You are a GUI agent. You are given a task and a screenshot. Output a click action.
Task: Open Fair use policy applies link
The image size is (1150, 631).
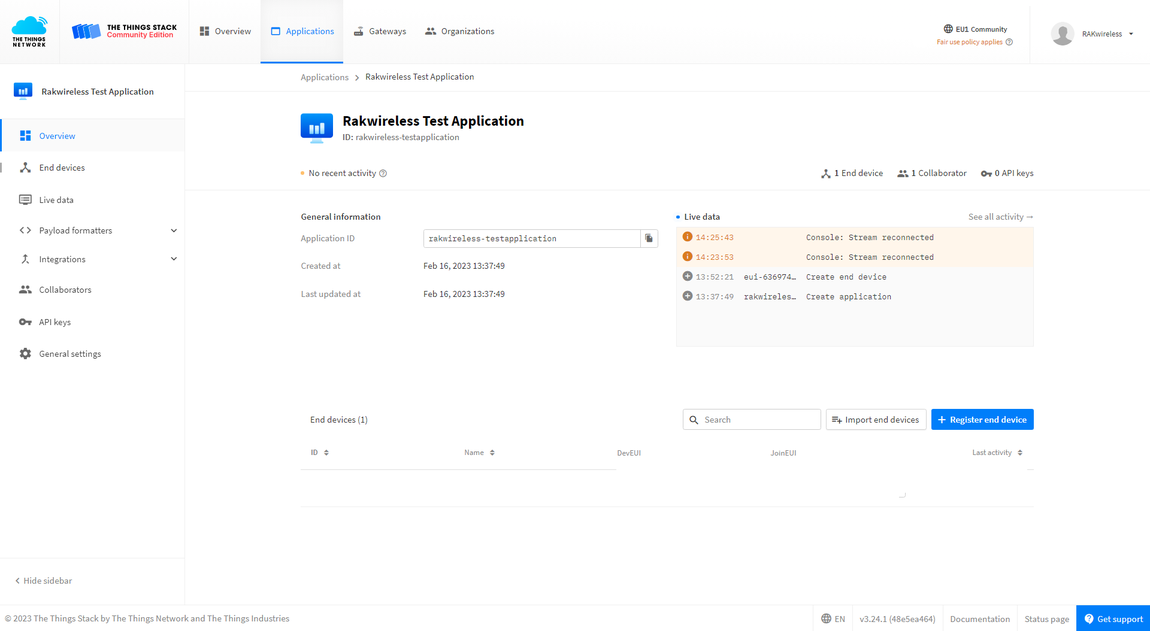970,42
